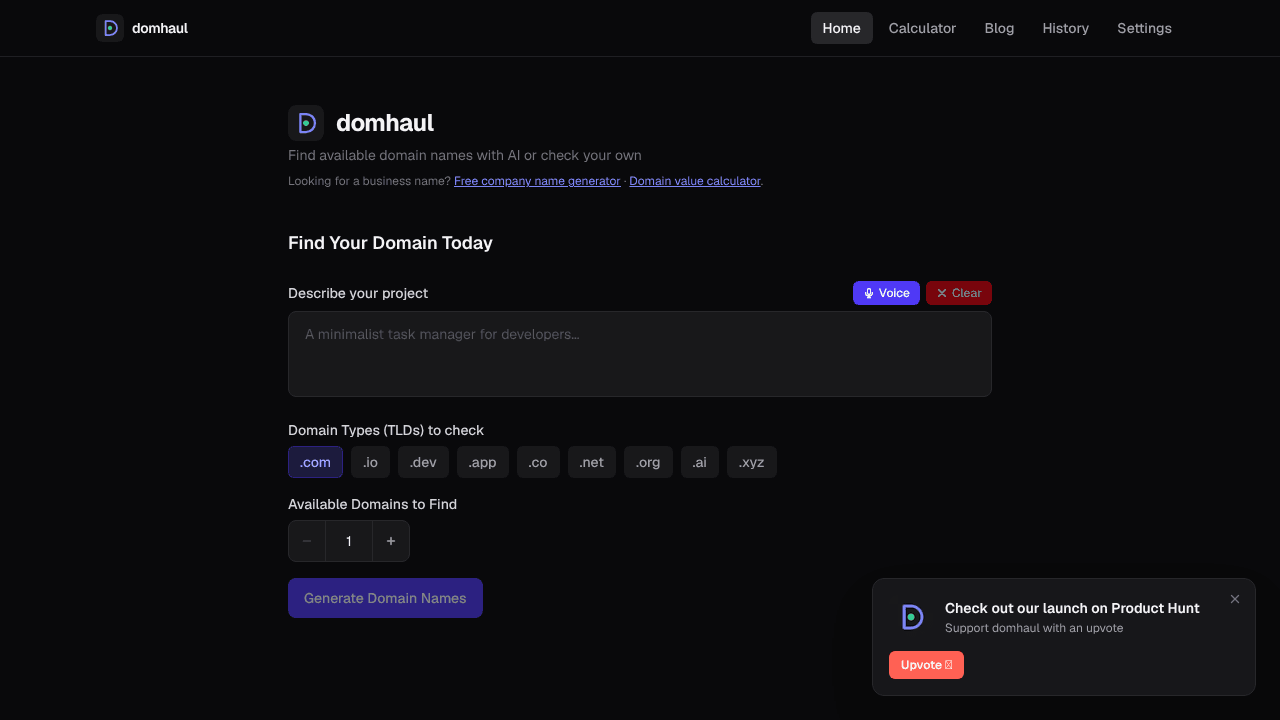Upvote domhaul on Product Hunt

coord(926,665)
